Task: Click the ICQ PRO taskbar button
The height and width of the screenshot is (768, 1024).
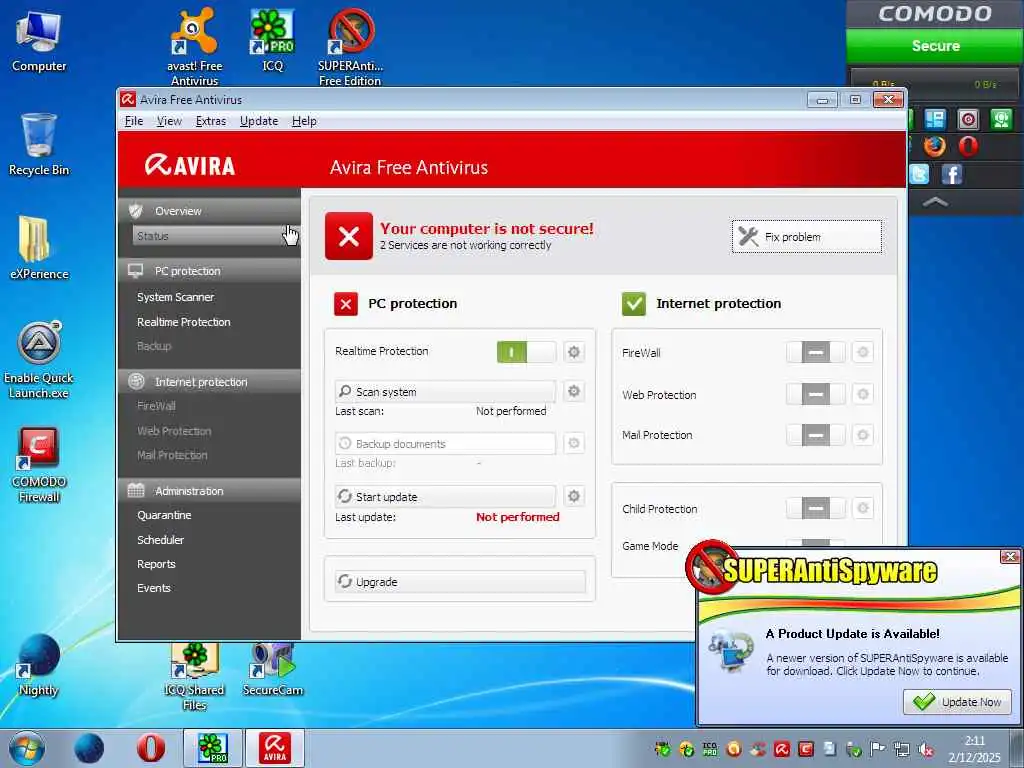Action: click(213, 748)
